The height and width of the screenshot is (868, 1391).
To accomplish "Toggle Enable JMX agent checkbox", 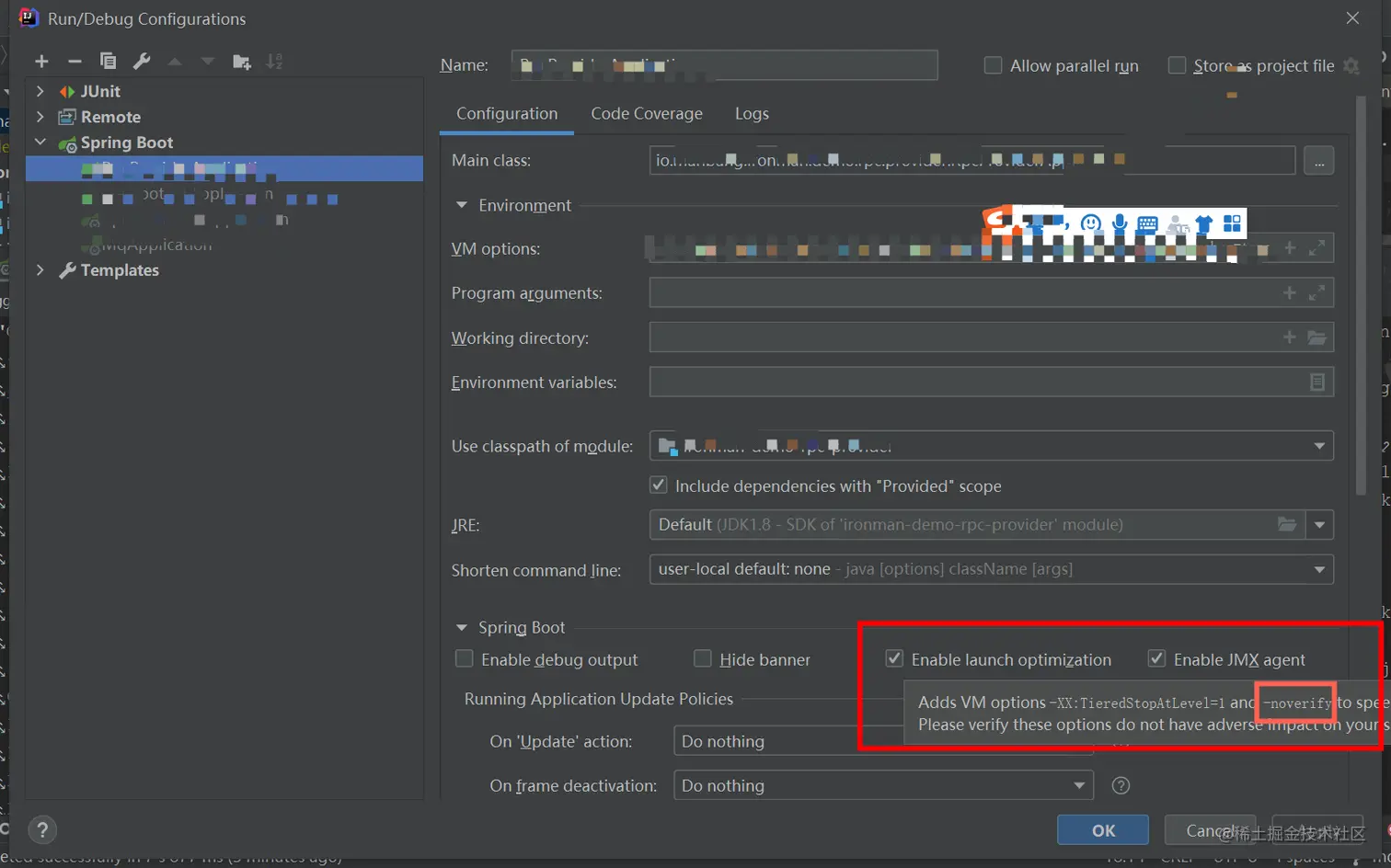I will pos(1156,658).
